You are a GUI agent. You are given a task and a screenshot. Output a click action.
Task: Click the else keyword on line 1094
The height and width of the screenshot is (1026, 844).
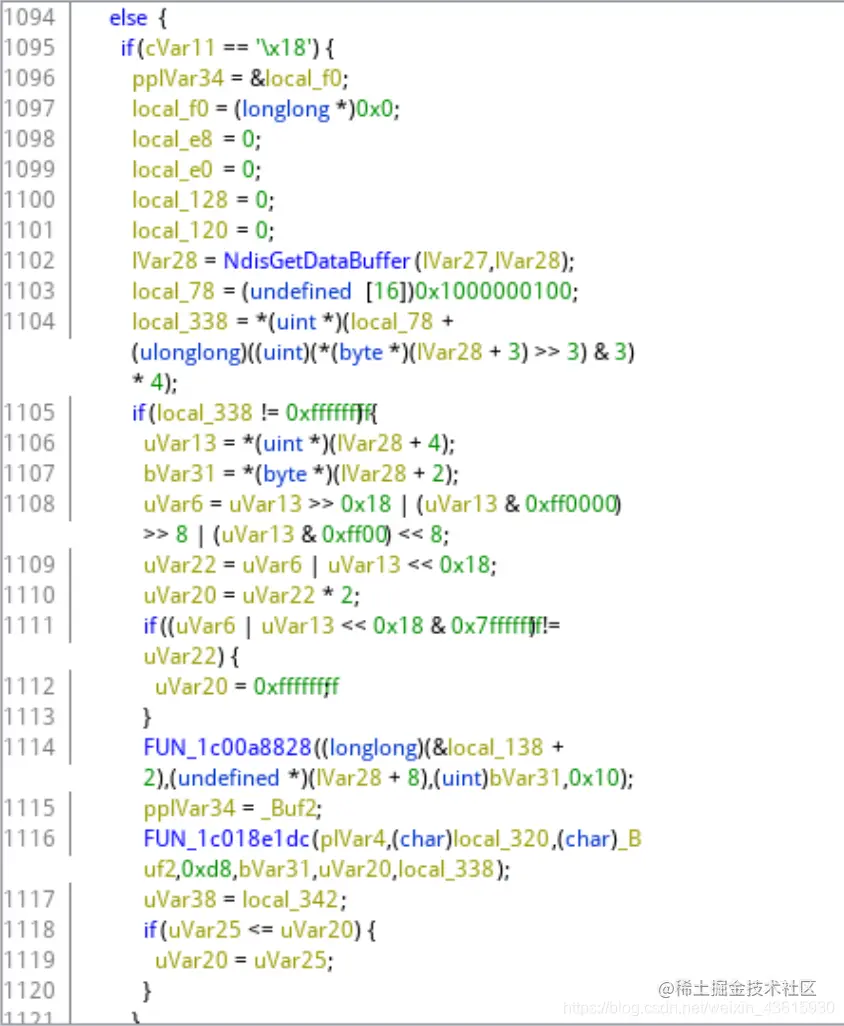tap(128, 18)
